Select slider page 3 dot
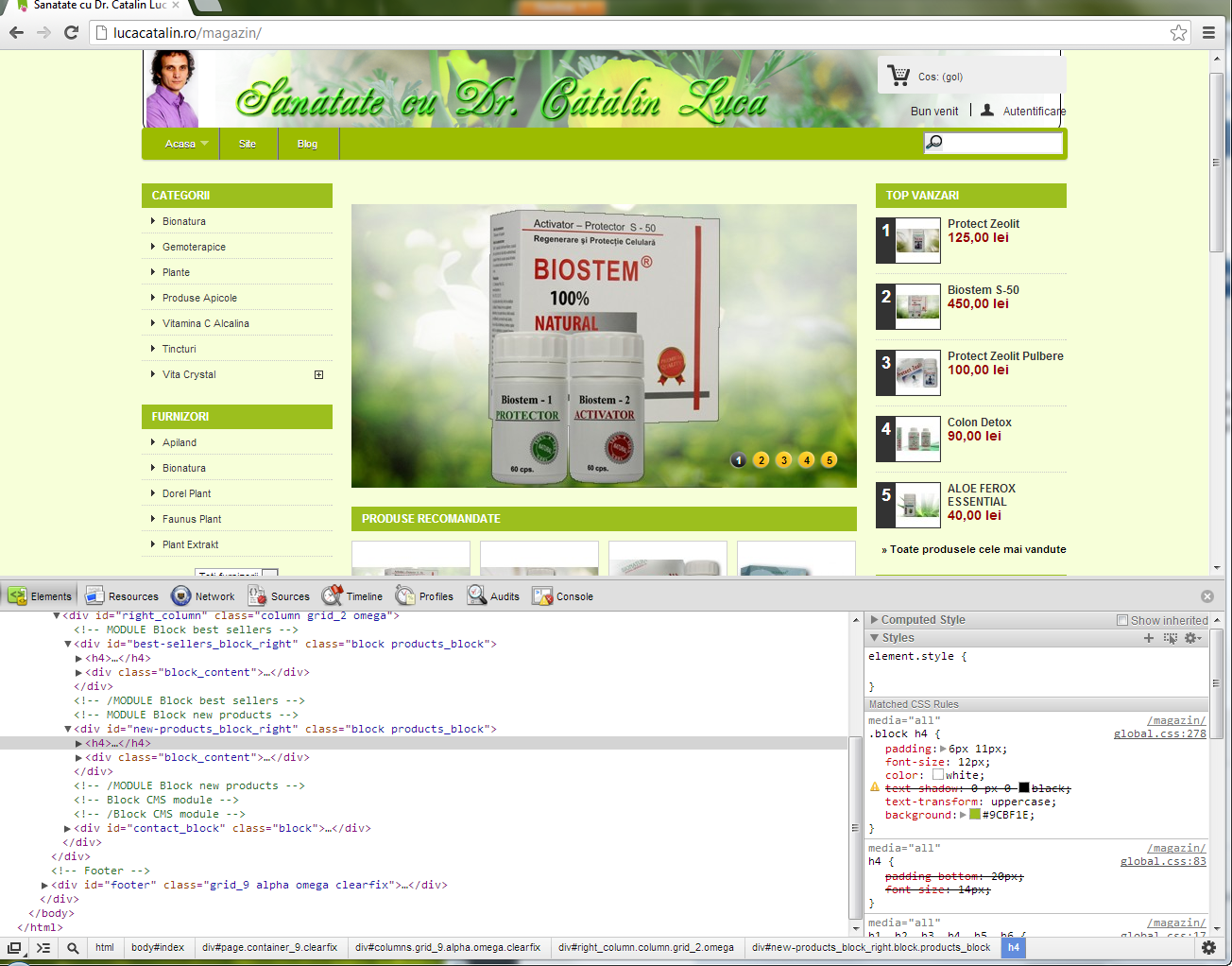This screenshot has height=966, width=1232. pos(784,460)
